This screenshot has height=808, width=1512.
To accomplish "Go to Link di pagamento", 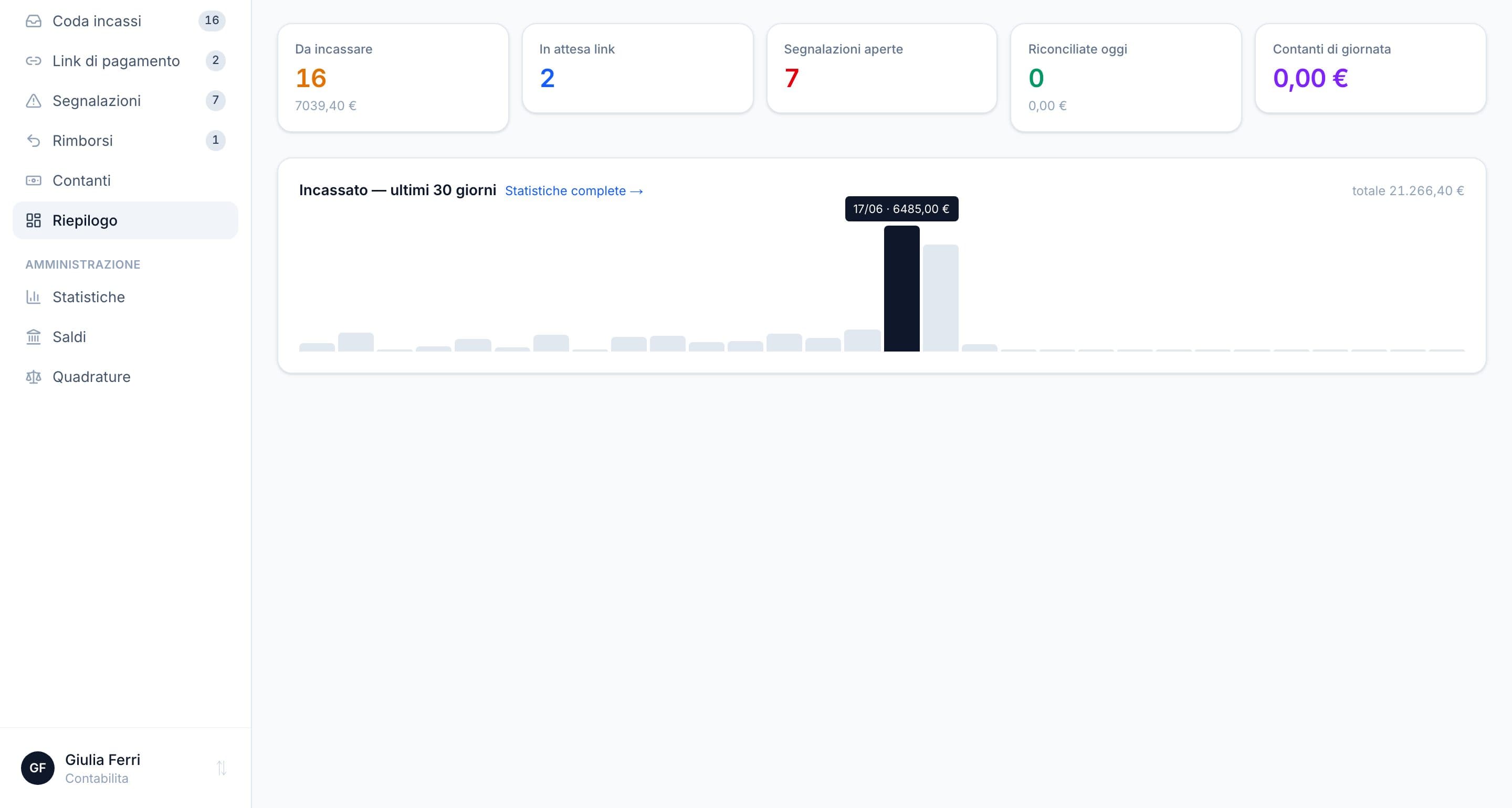I will pos(125,61).
